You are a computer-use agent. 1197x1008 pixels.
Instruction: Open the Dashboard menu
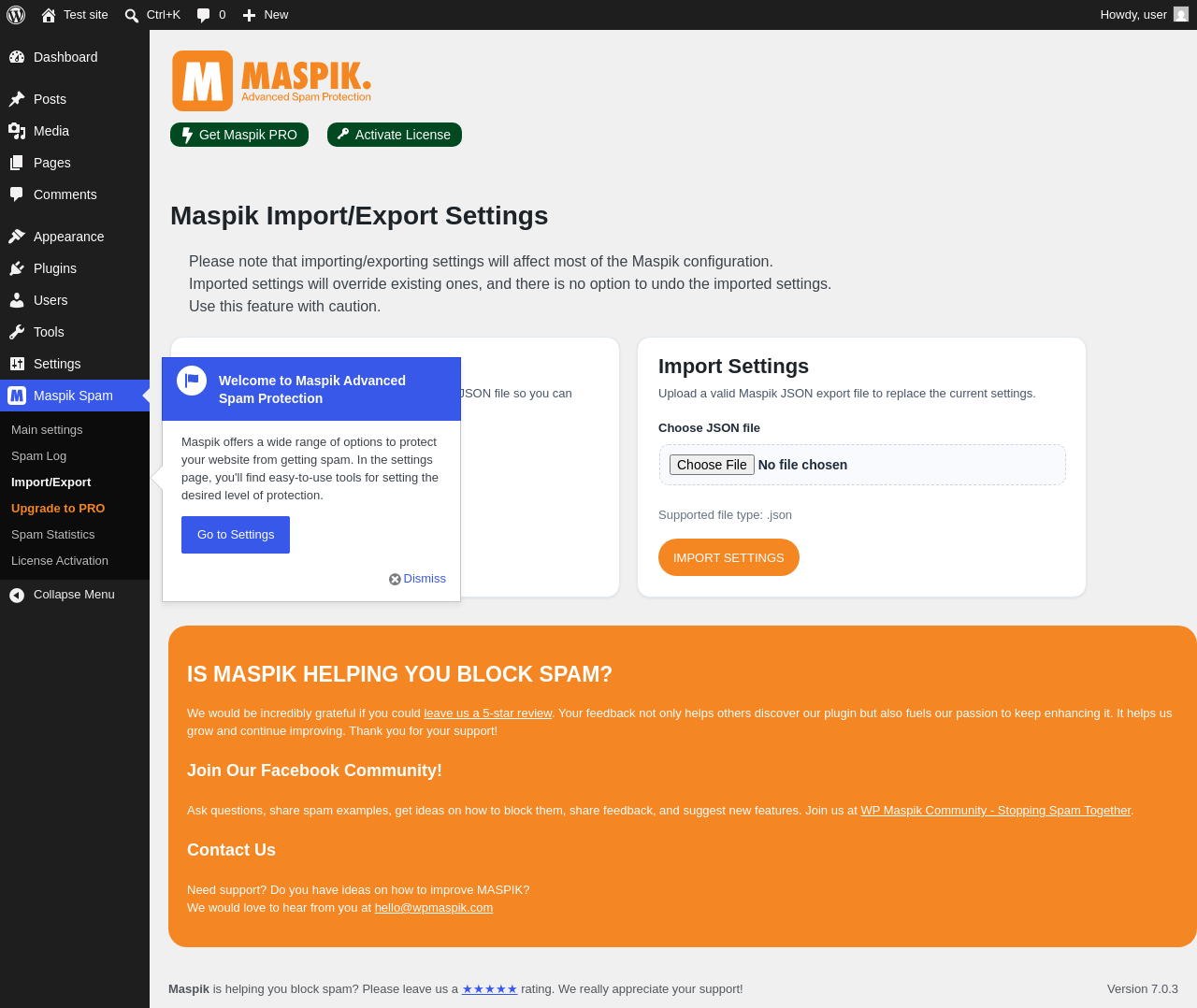point(65,57)
